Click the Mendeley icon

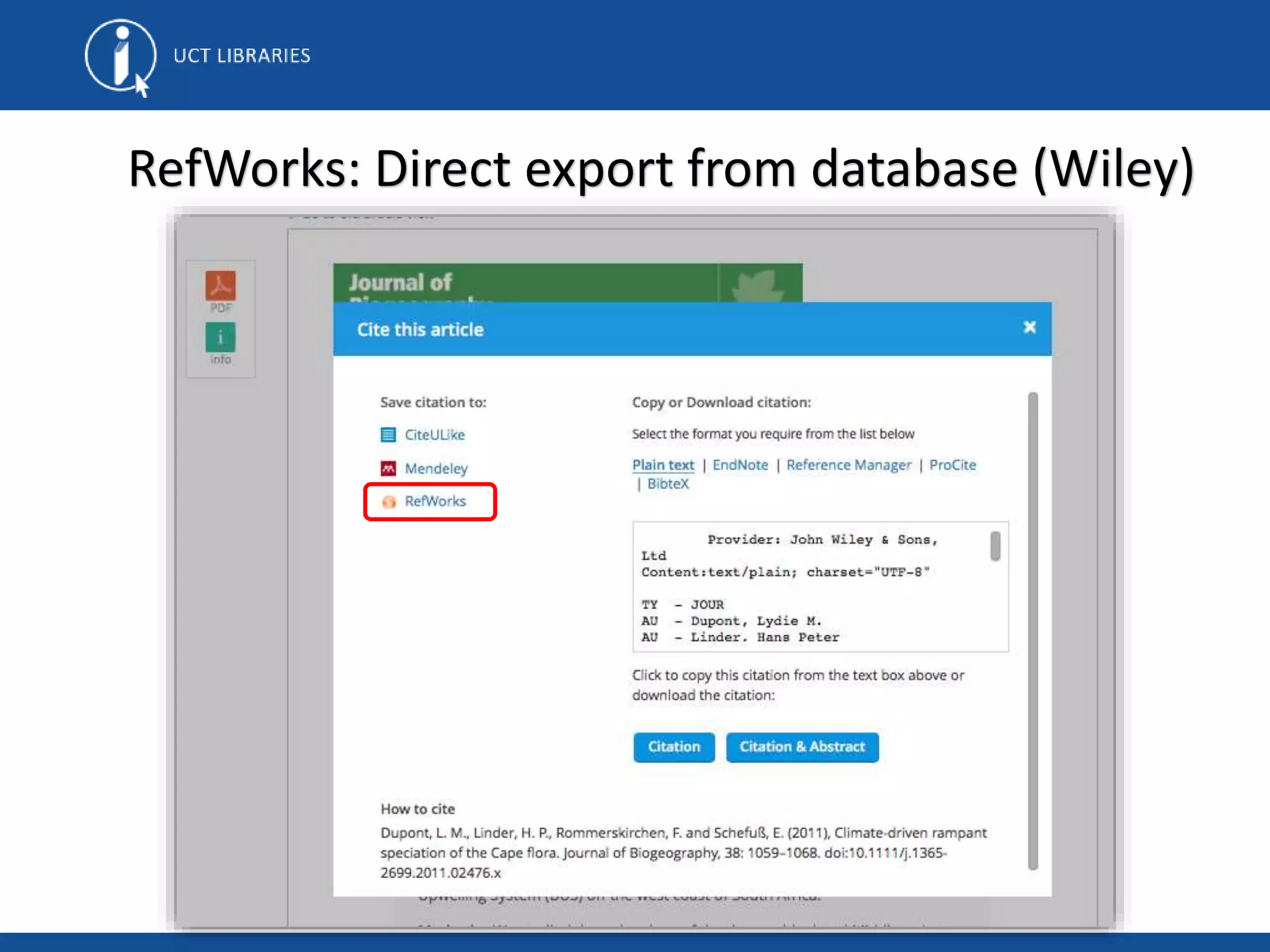click(x=388, y=469)
